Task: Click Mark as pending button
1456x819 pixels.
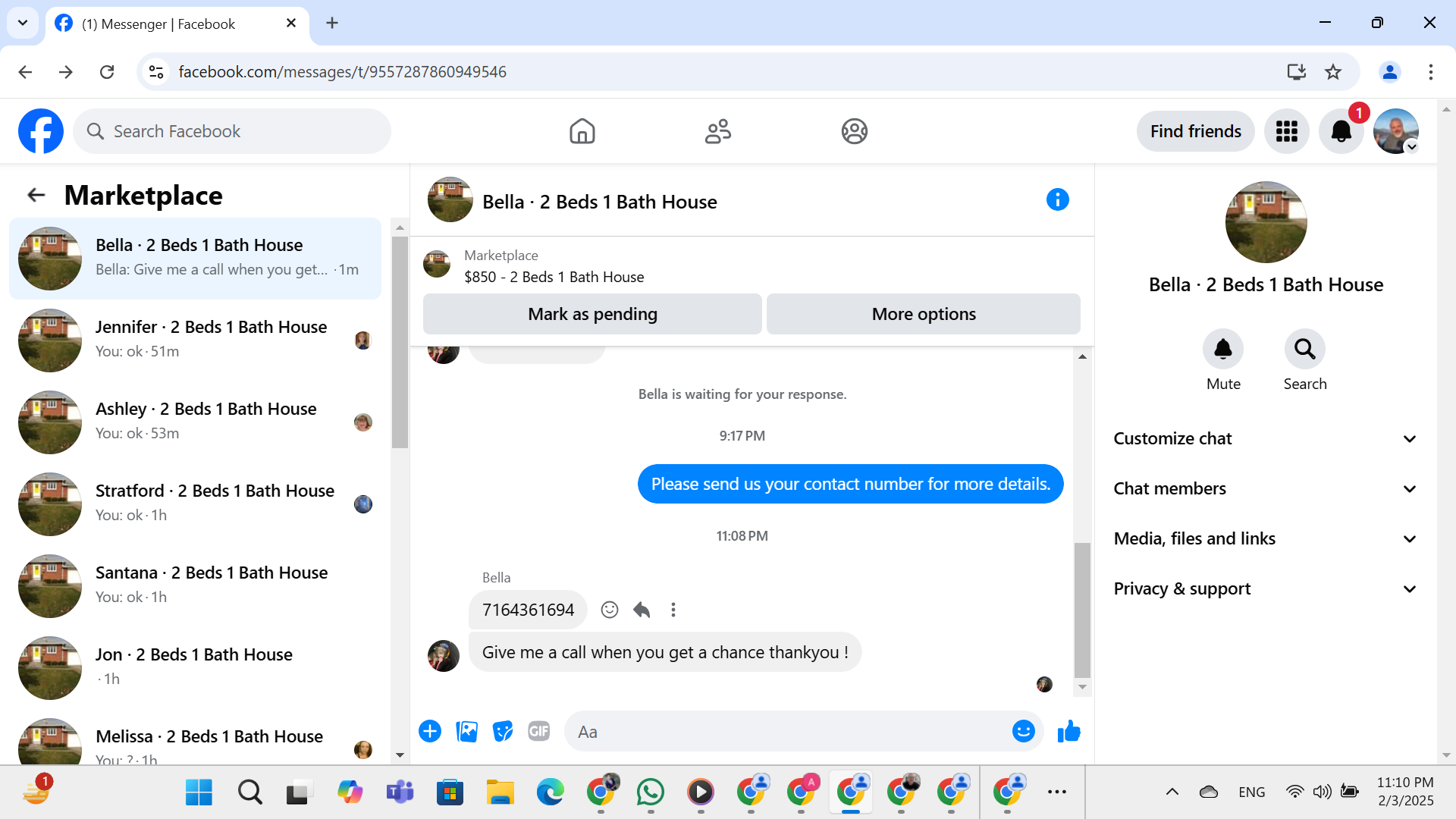Action: pos(592,314)
